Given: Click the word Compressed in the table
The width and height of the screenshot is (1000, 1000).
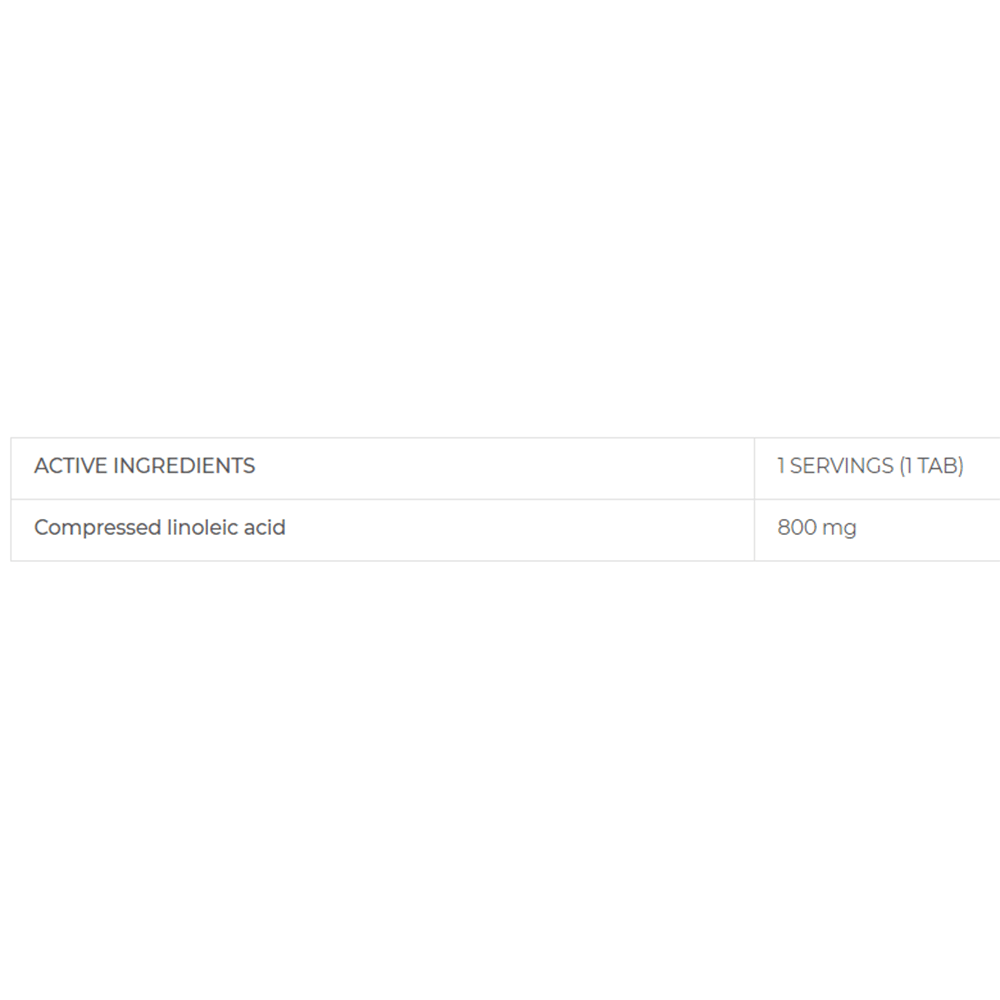Looking at the screenshot, I should point(98,528).
